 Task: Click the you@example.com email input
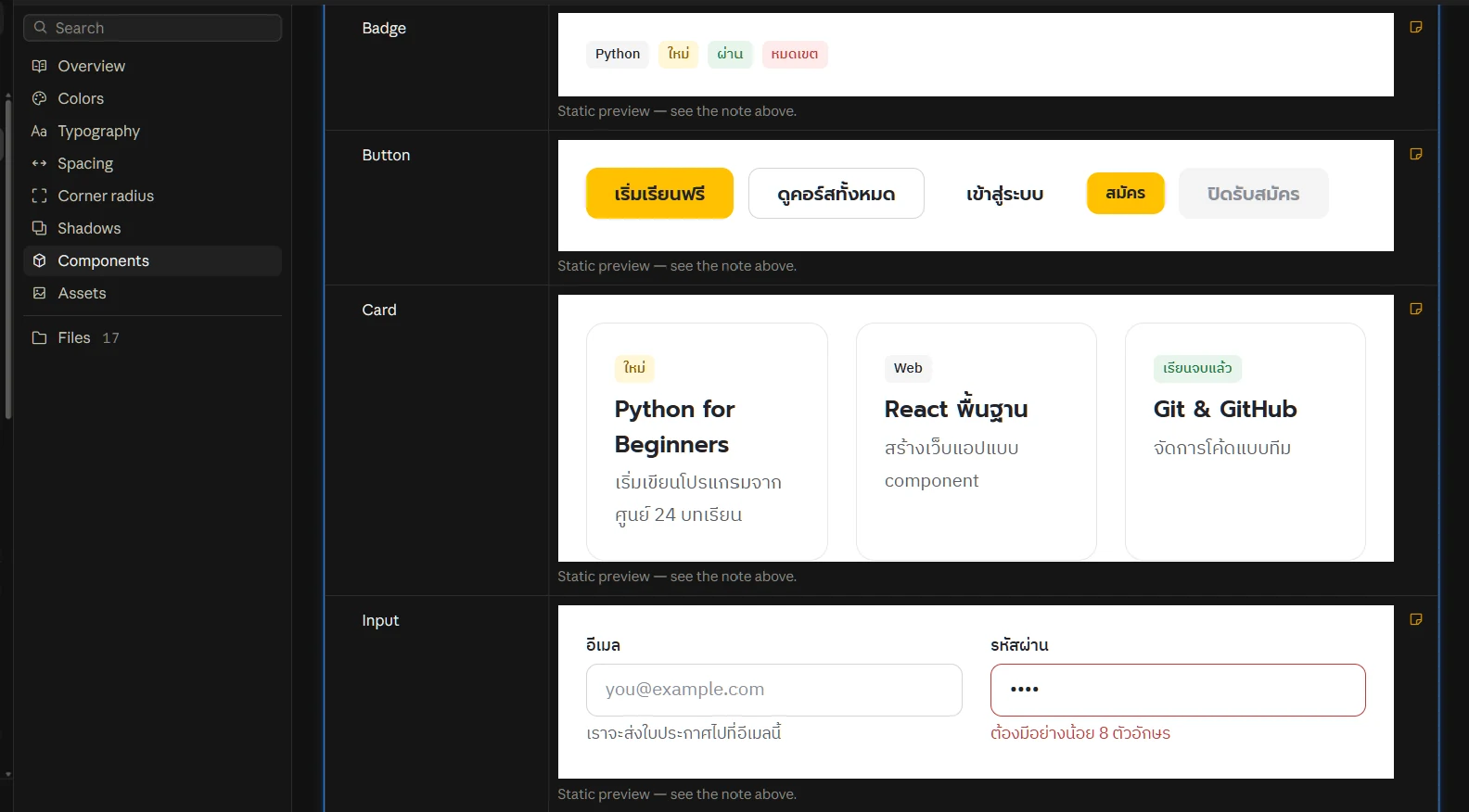(x=774, y=690)
